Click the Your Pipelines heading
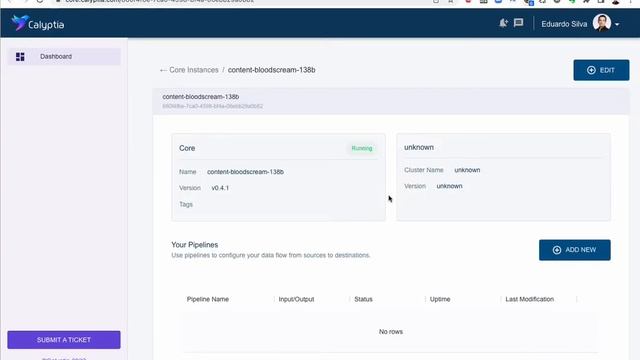 pyautogui.click(x=195, y=244)
